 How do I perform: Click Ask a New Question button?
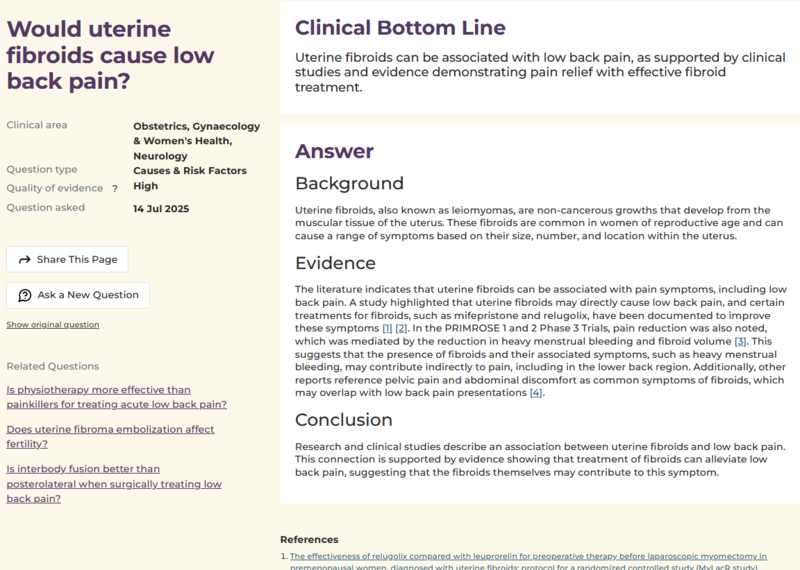tap(78, 295)
